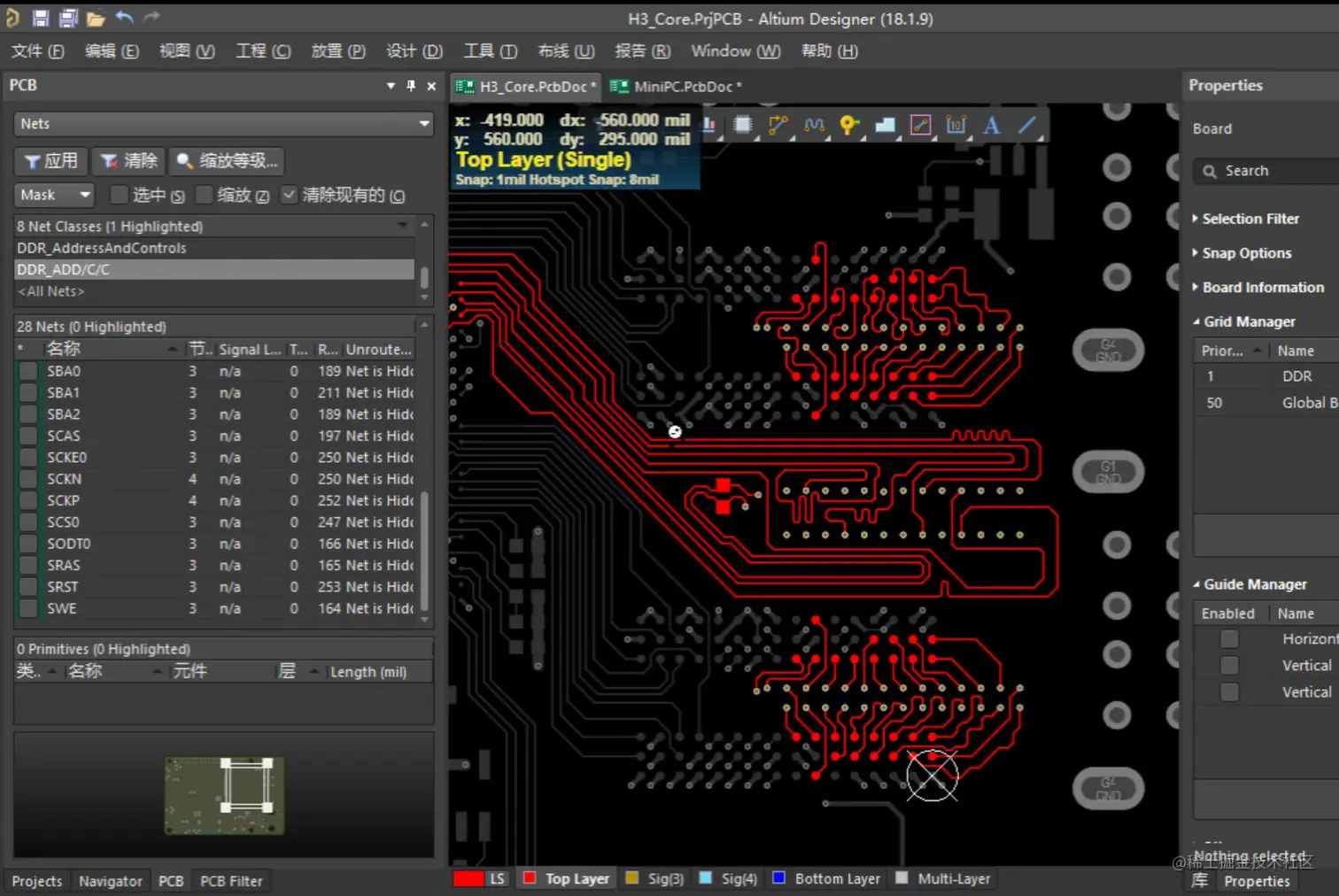Uncheck the 清除现有的 checkbox
This screenshot has width=1339, height=896.
click(x=290, y=195)
